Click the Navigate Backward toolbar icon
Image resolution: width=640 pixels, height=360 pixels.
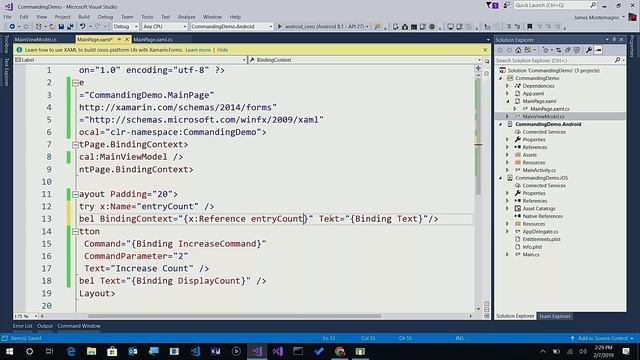click(x=12, y=27)
